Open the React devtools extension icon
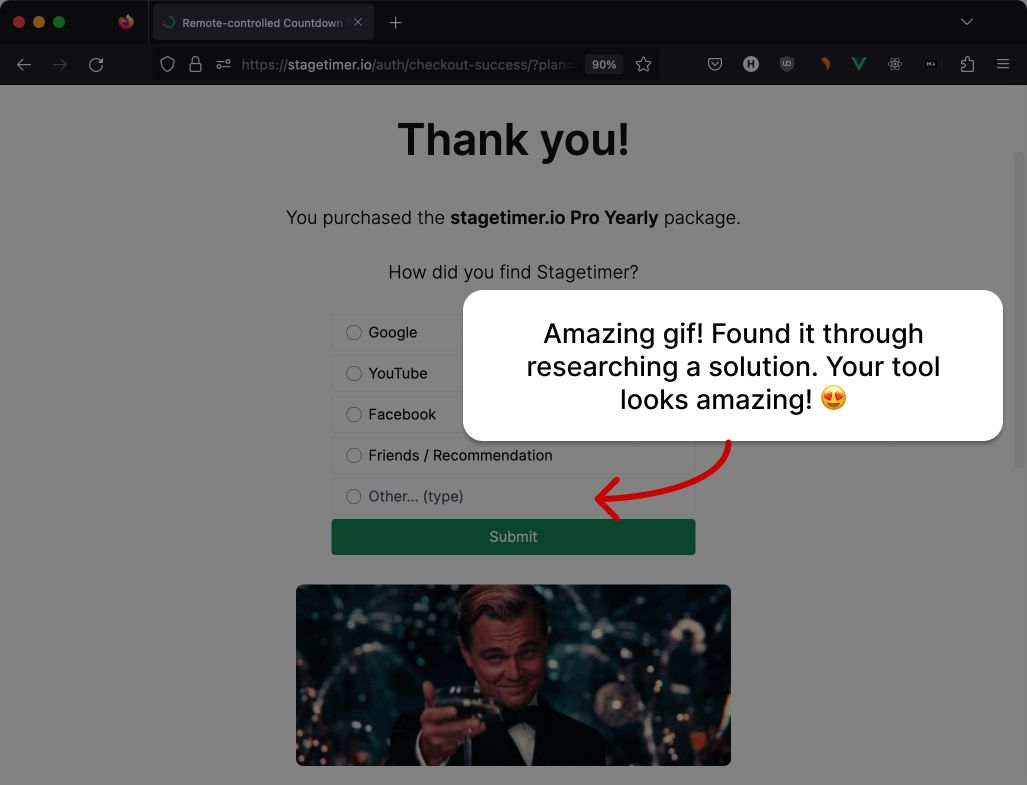The image size is (1027, 785). pos(894,64)
